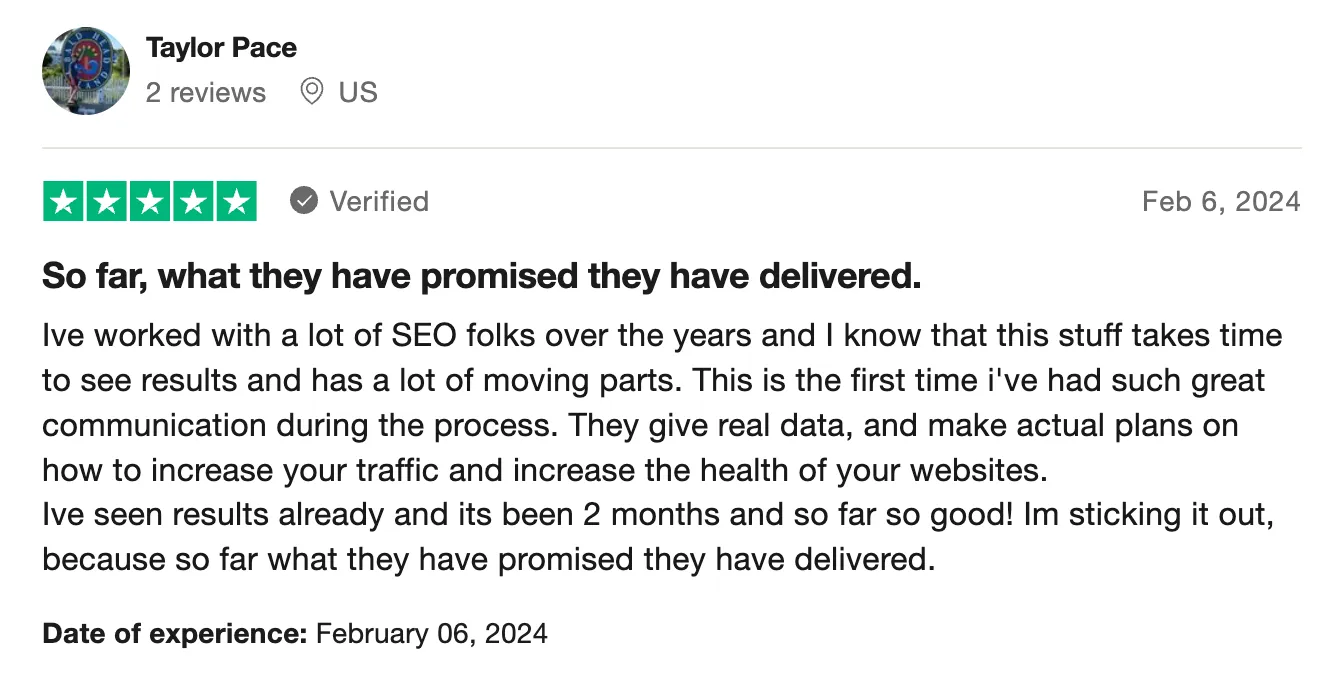
Task: Click the Feb 6, 2024 review date
Action: tap(1221, 201)
